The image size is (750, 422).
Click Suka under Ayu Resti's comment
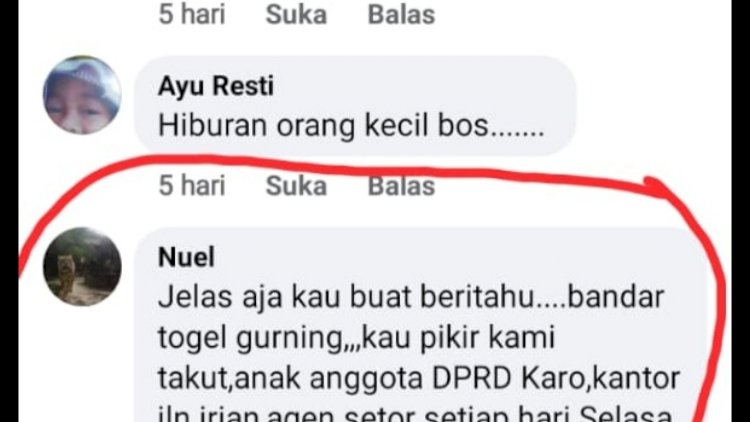[296, 186]
